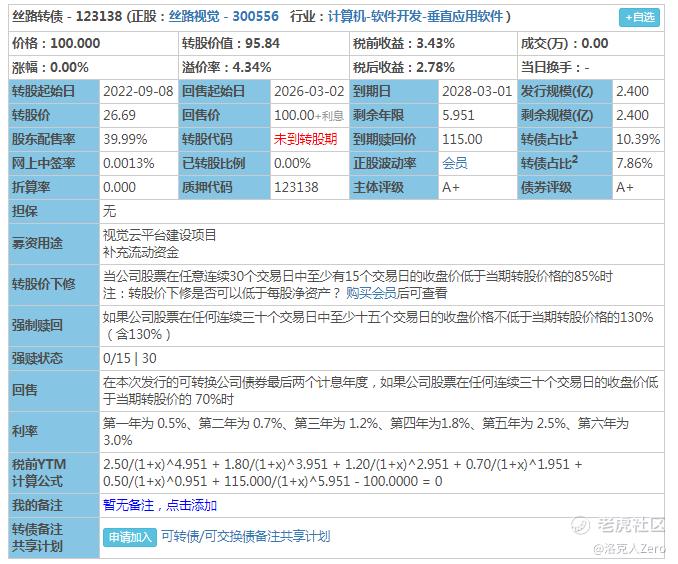The image size is (678, 564).
Task: Click the 税前YTM计算公式 row header
Action: coord(54,473)
